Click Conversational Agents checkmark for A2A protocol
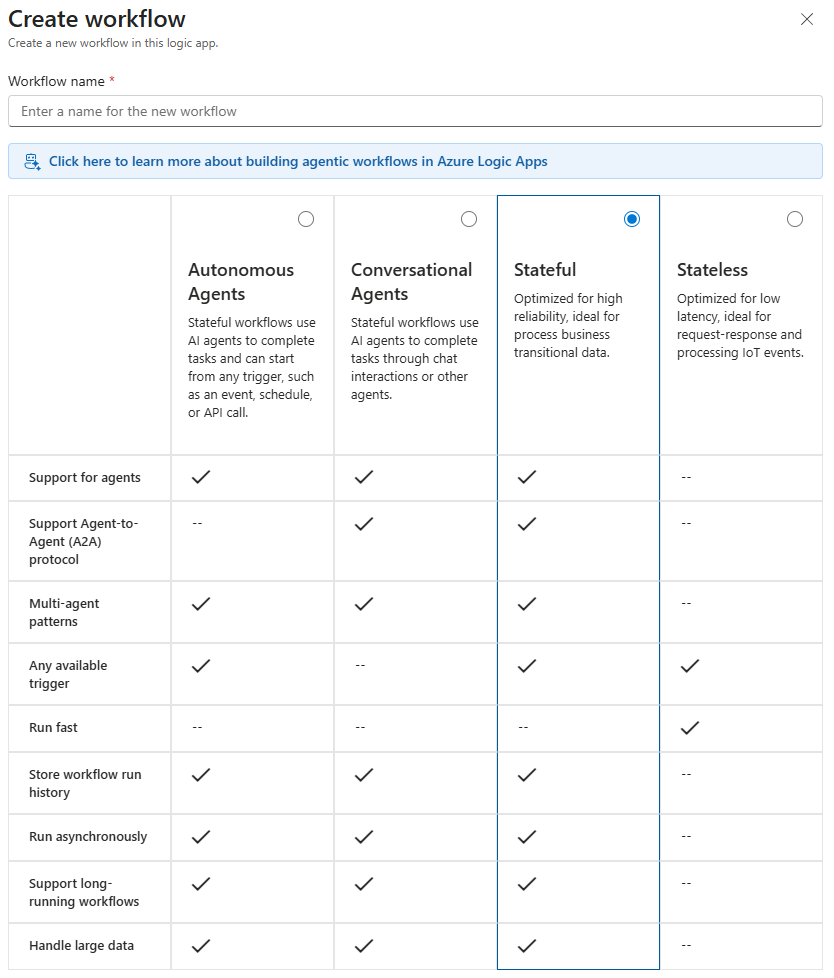 click(364, 523)
